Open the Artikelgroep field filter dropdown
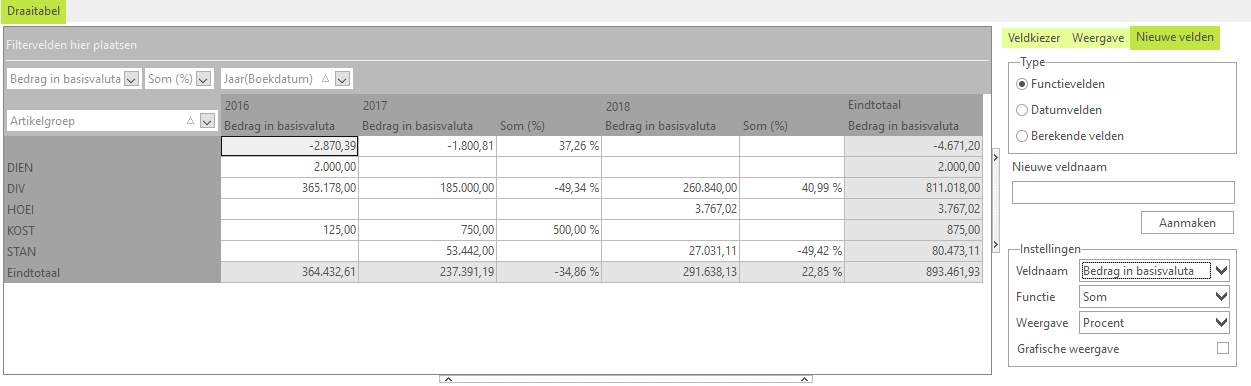This screenshot has height=386, width=1251. (x=208, y=121)
